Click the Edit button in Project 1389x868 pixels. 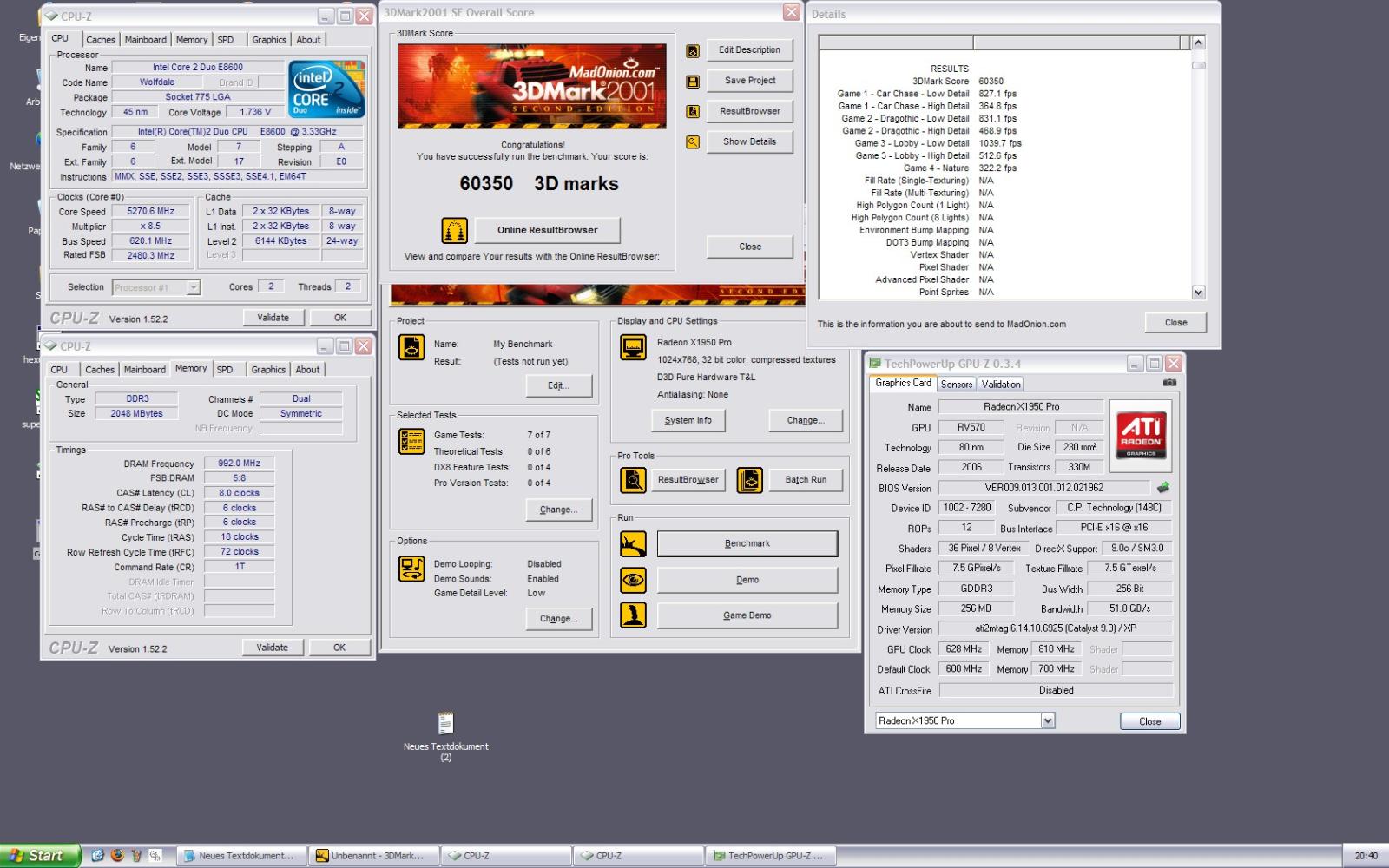click(558, 385)
